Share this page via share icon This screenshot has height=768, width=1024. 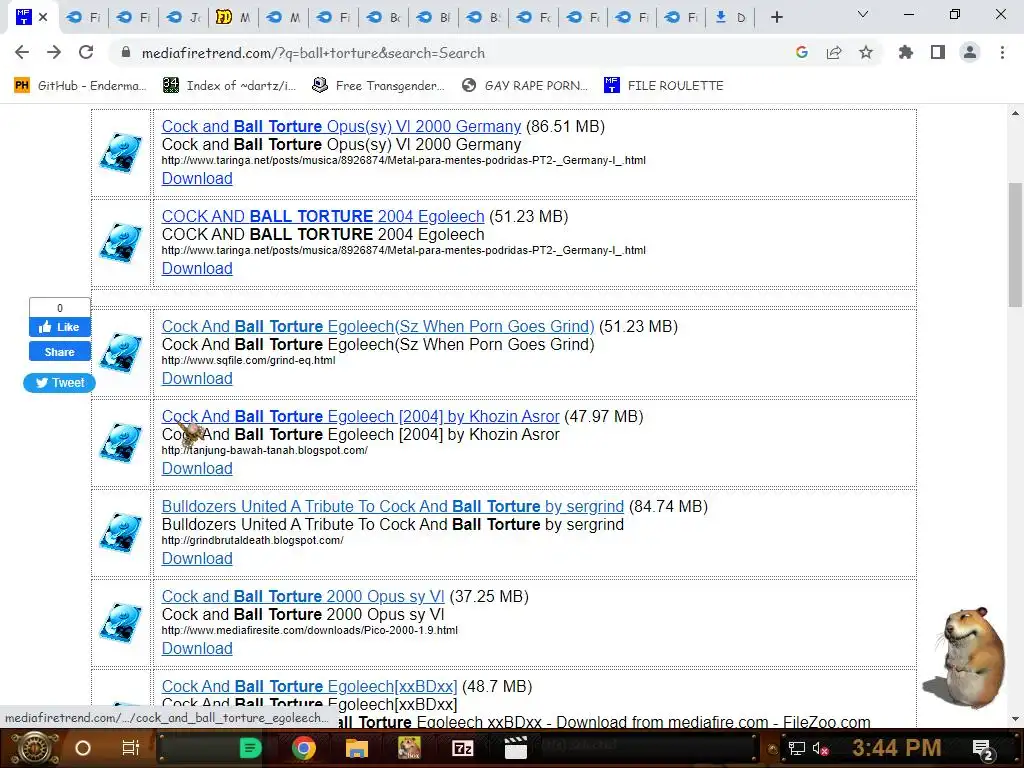(834, 53)
